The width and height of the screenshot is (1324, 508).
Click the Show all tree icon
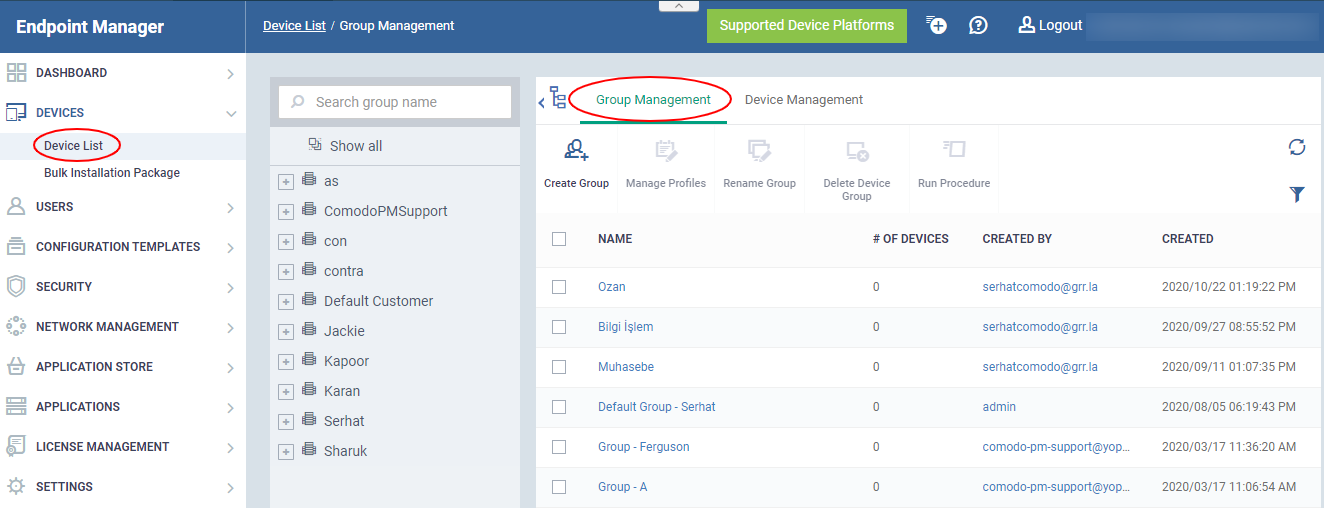[315, 145]
